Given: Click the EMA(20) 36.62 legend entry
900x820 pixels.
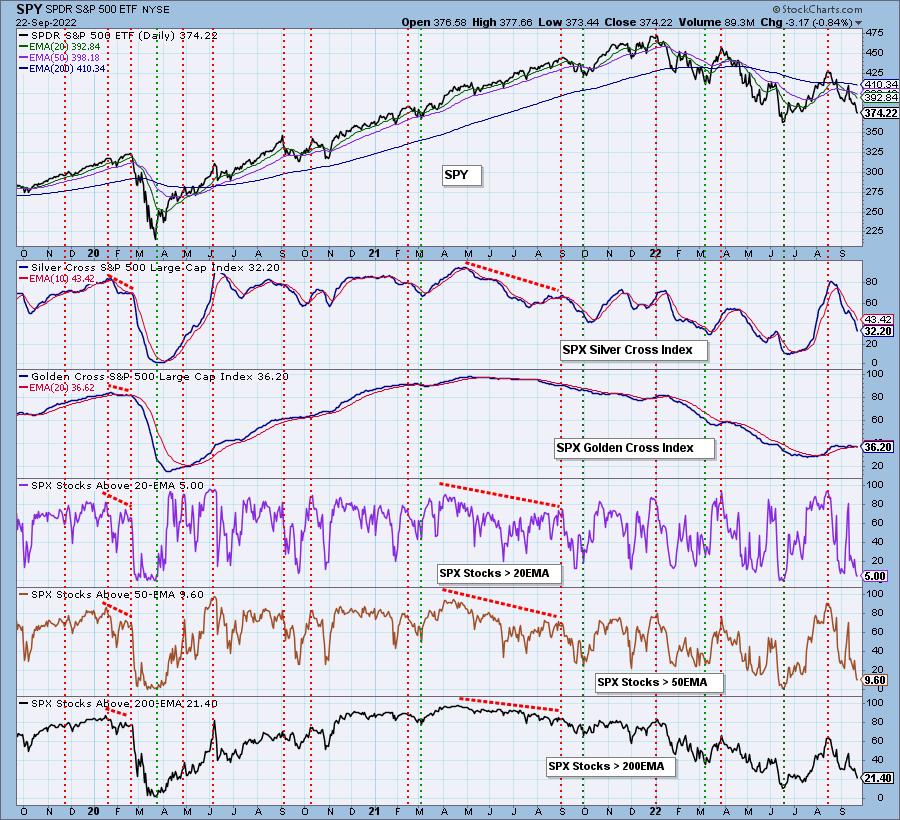Looking at the screenshot, I should click(57, 387).
